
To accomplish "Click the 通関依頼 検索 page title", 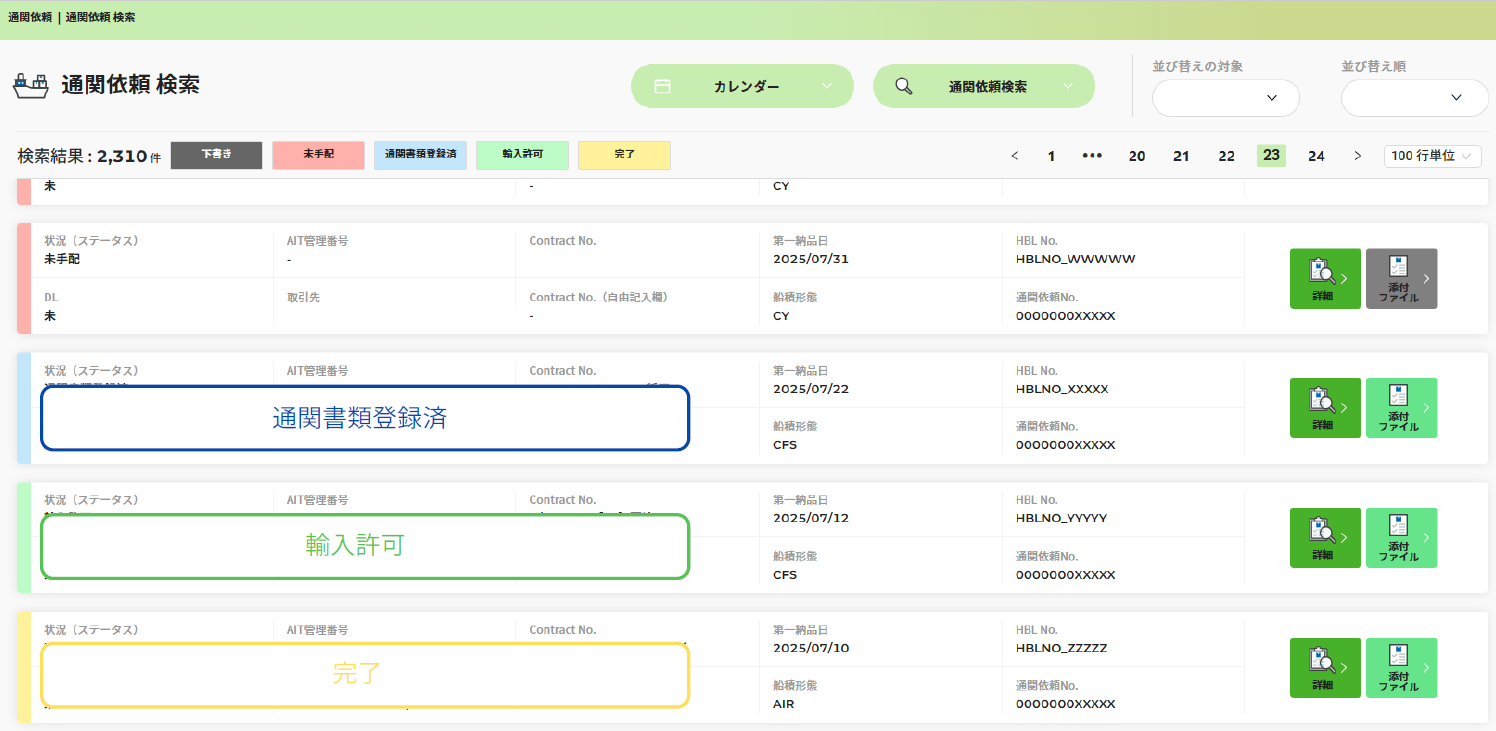I will pyautogui.click(x=130, y=85).
